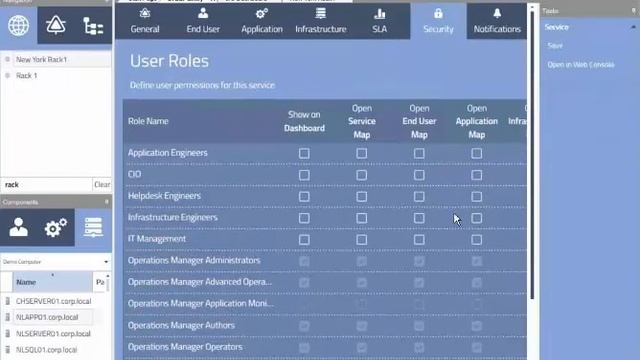Viewport: 640px width, 360px height.
Task: Select the end user components icon
Action: pyautogui.click(x=18, y=227)
